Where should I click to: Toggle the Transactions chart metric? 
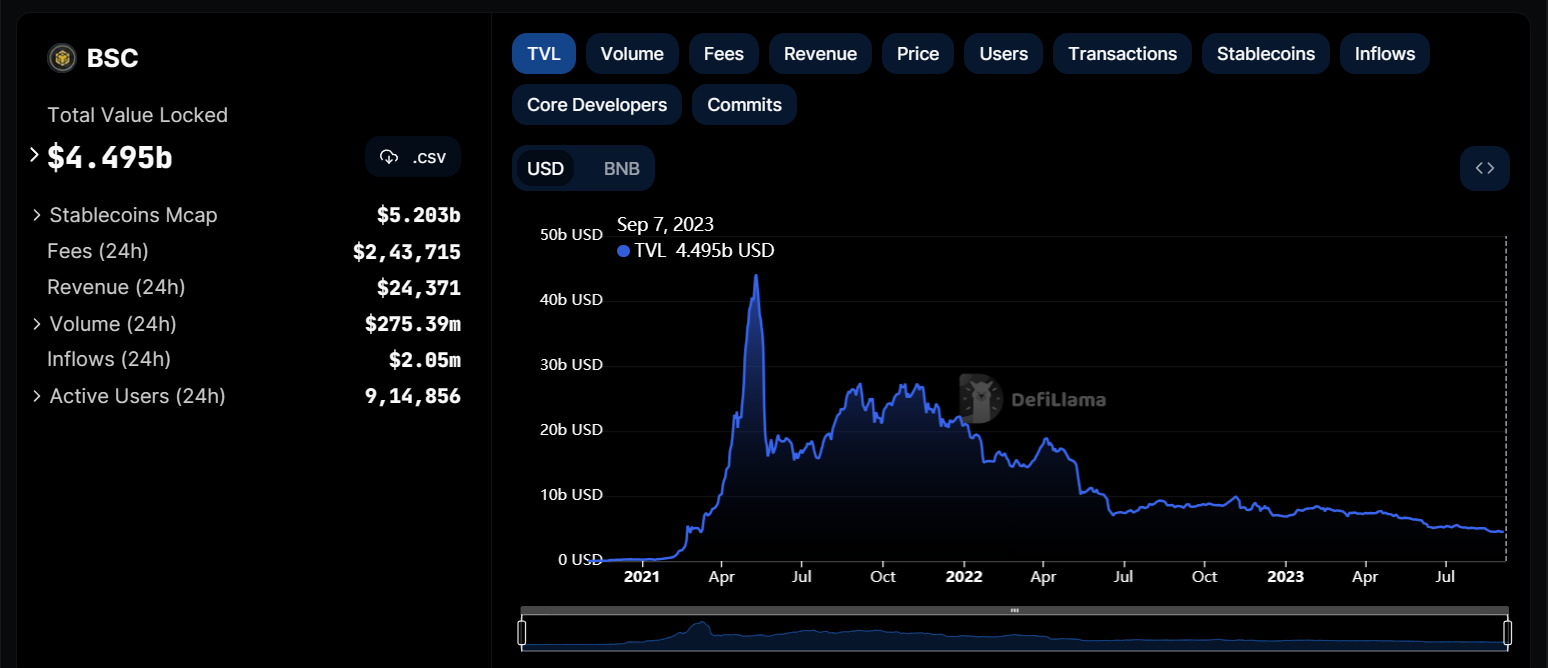point(1122,53)
